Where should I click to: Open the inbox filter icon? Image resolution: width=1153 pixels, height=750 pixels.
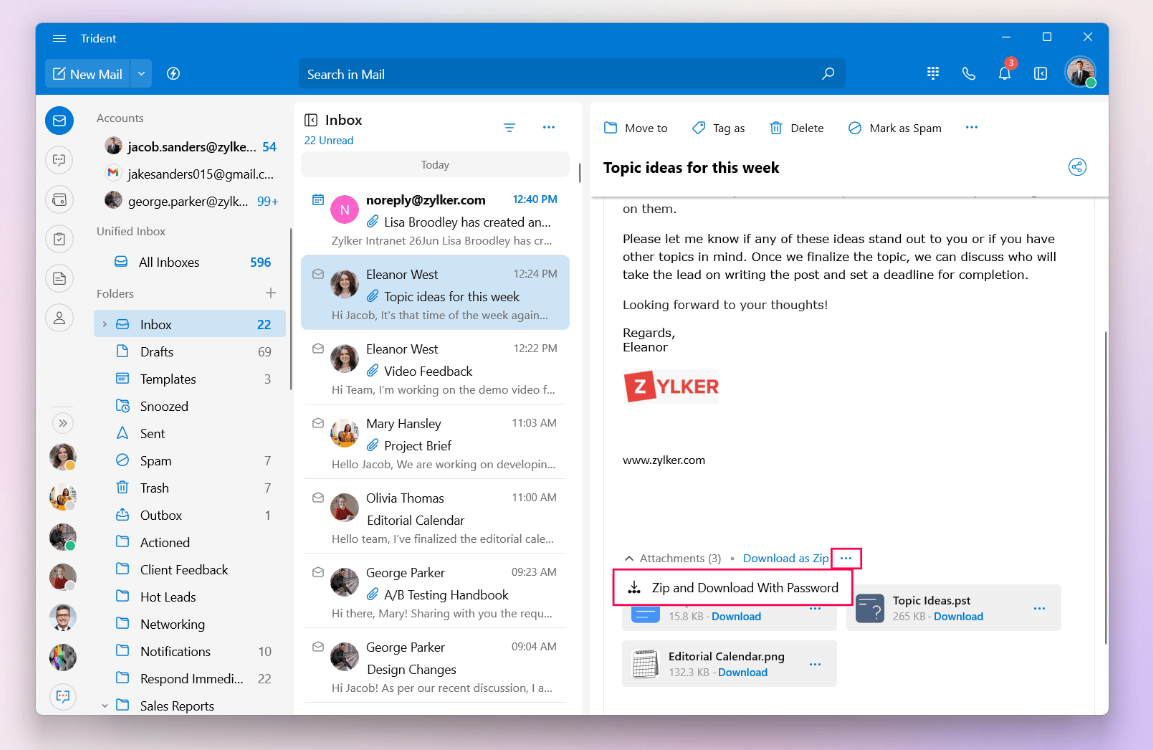pyautogui.click(x=509, y=127)
